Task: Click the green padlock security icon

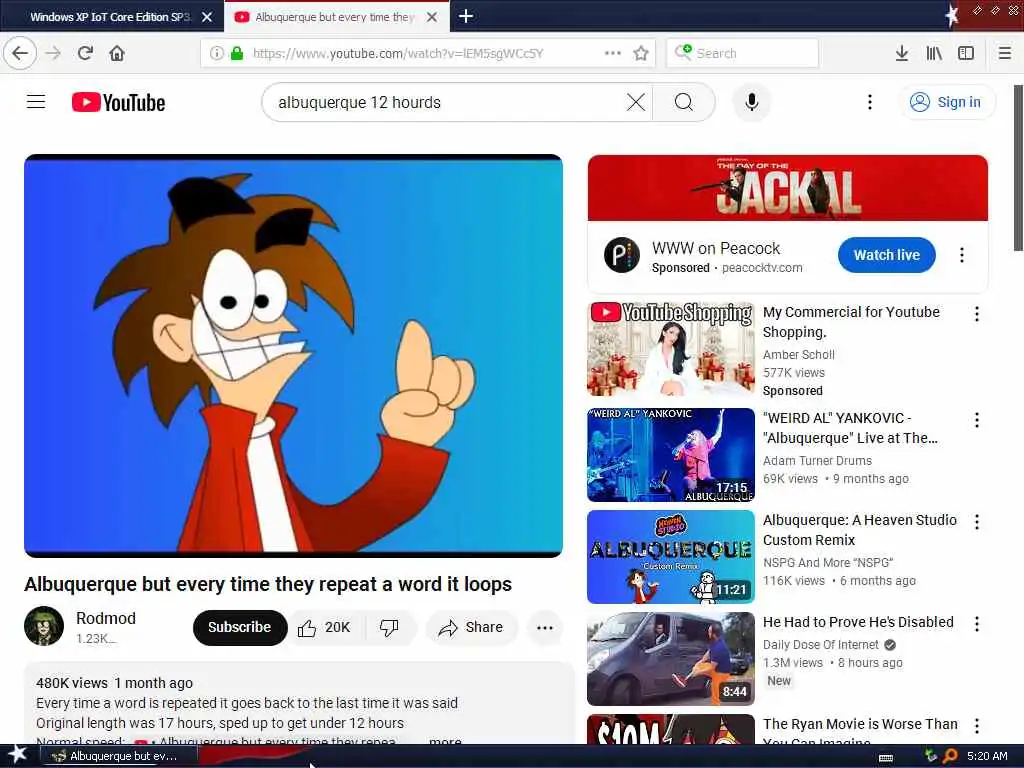Action: pos(236,53)
